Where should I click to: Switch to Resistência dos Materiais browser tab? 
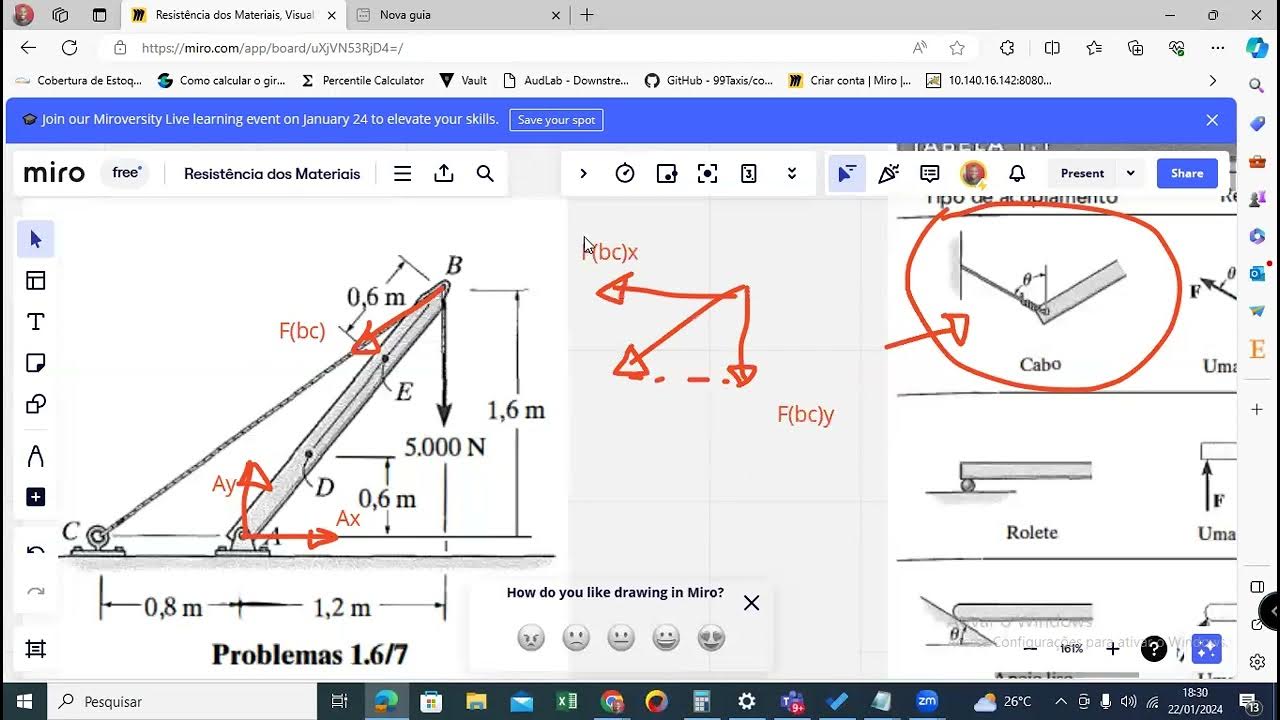pyautogui.click(x=234, y=15)
